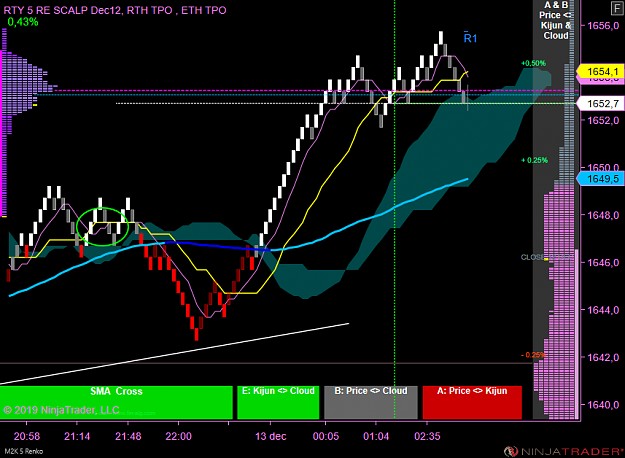625x458 pixels.
Task: Click the 21:48 time axis label
Action: (128, 436)
